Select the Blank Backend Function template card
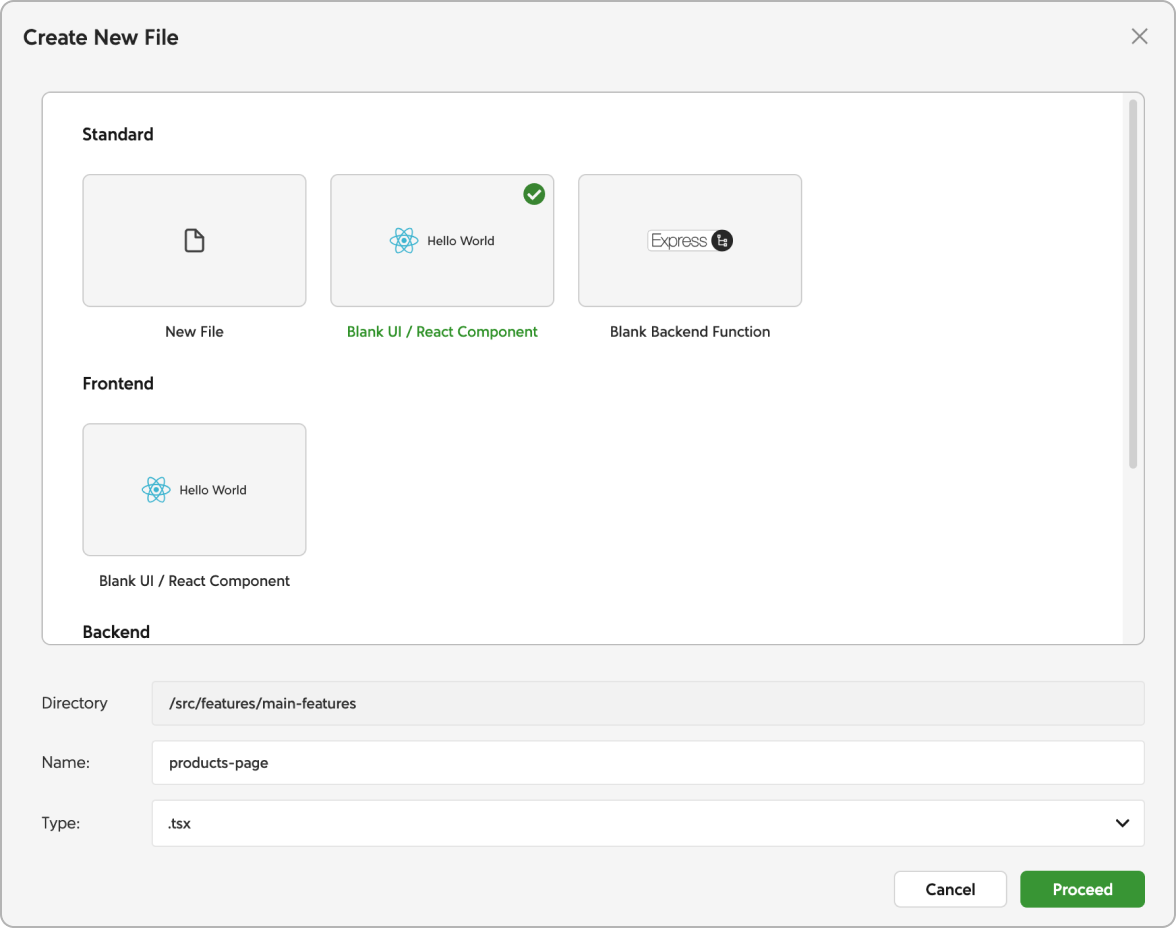Screen dimensions: 1176x928 click(x=690, y=241)
